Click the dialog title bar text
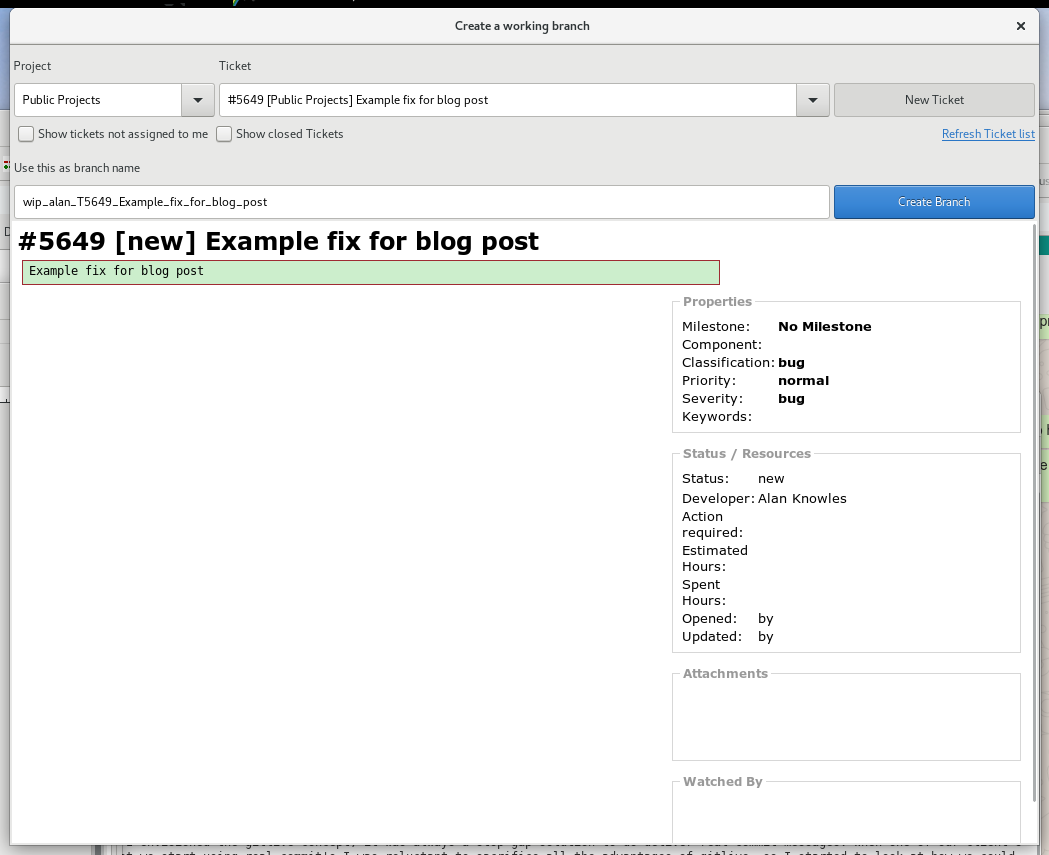This screenshot has height=855, width=1049. click(522, 26)
